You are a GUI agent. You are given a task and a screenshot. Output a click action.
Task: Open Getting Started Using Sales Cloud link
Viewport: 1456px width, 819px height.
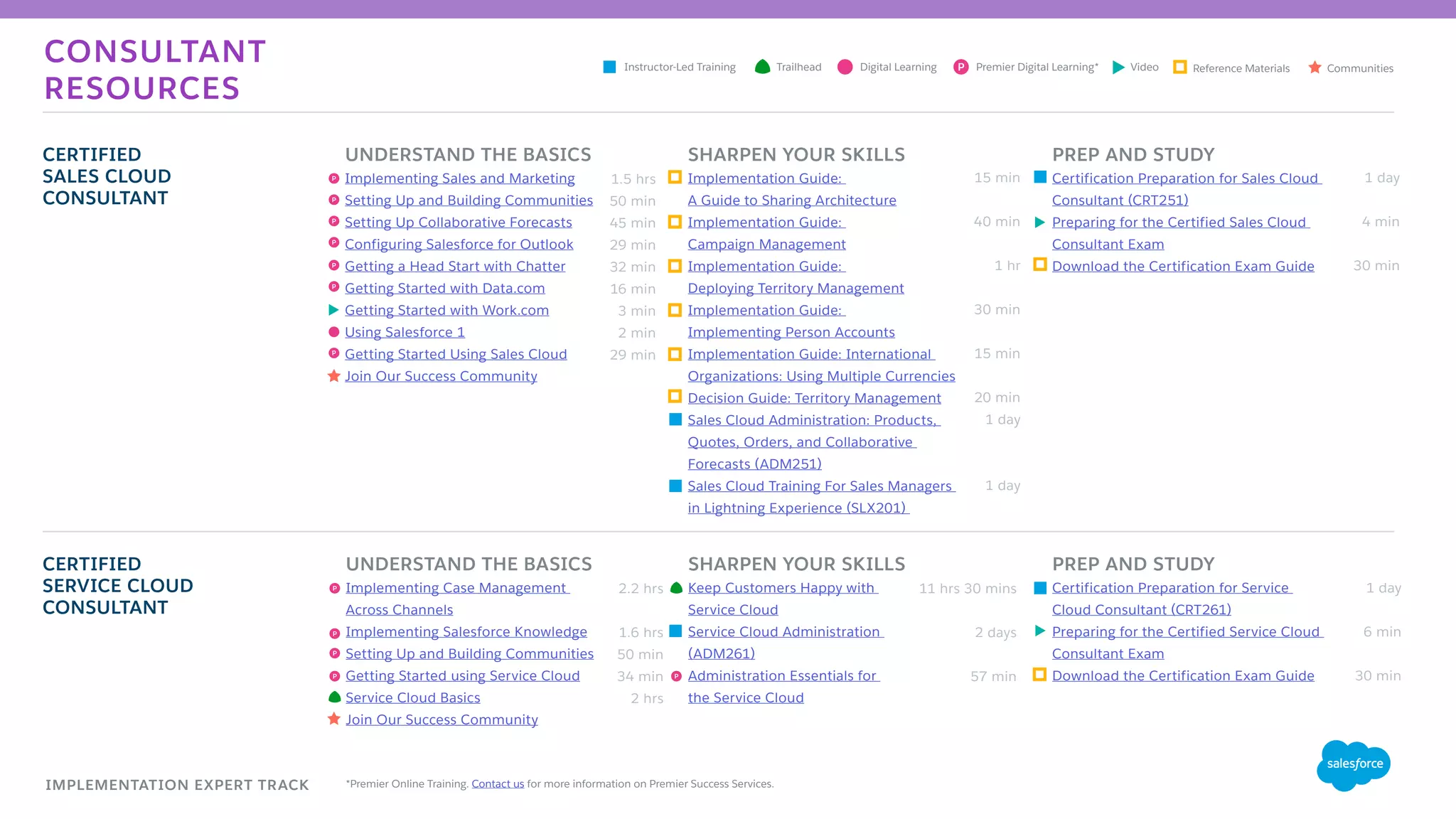456,354
